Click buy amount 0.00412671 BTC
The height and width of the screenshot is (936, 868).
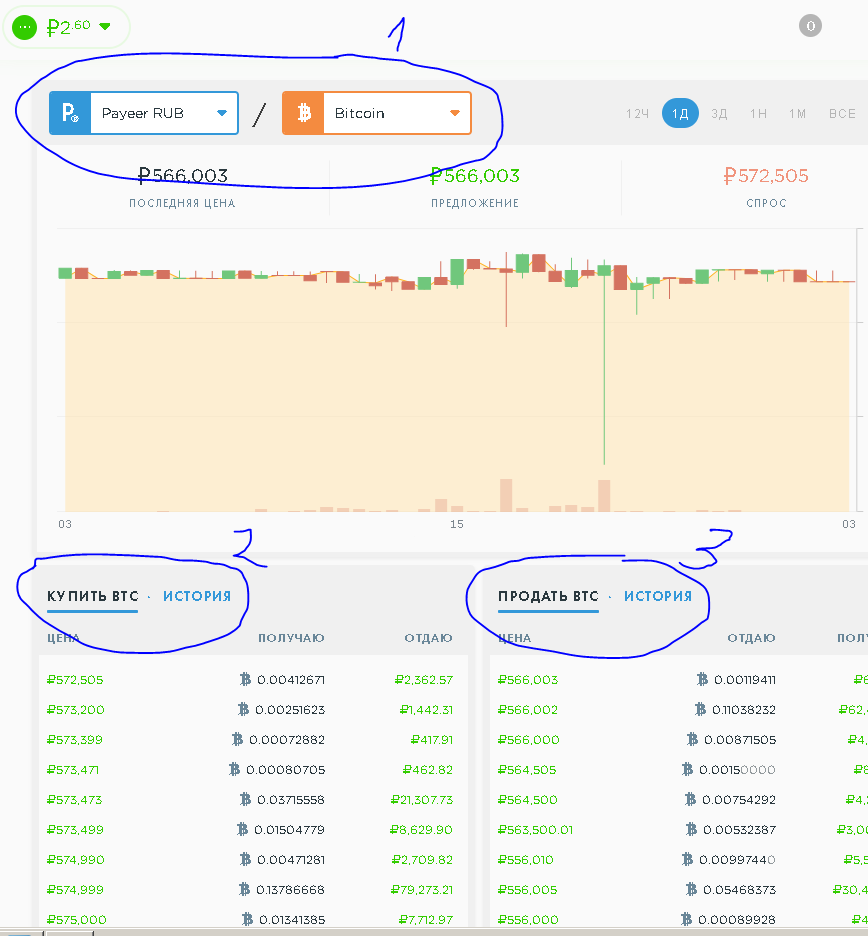pyautogui.click(x=291, y=680)
